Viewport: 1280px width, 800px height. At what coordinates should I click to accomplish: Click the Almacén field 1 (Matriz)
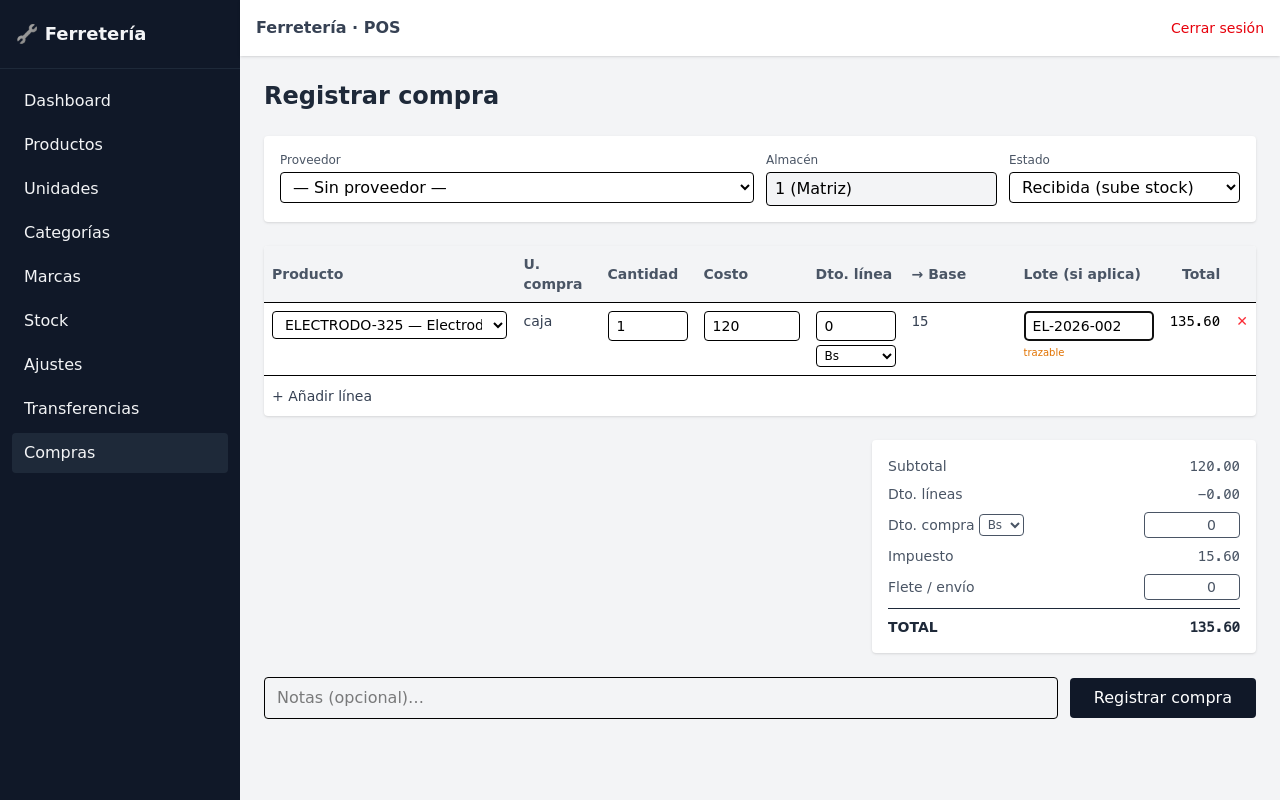click(x=881, y=189)
